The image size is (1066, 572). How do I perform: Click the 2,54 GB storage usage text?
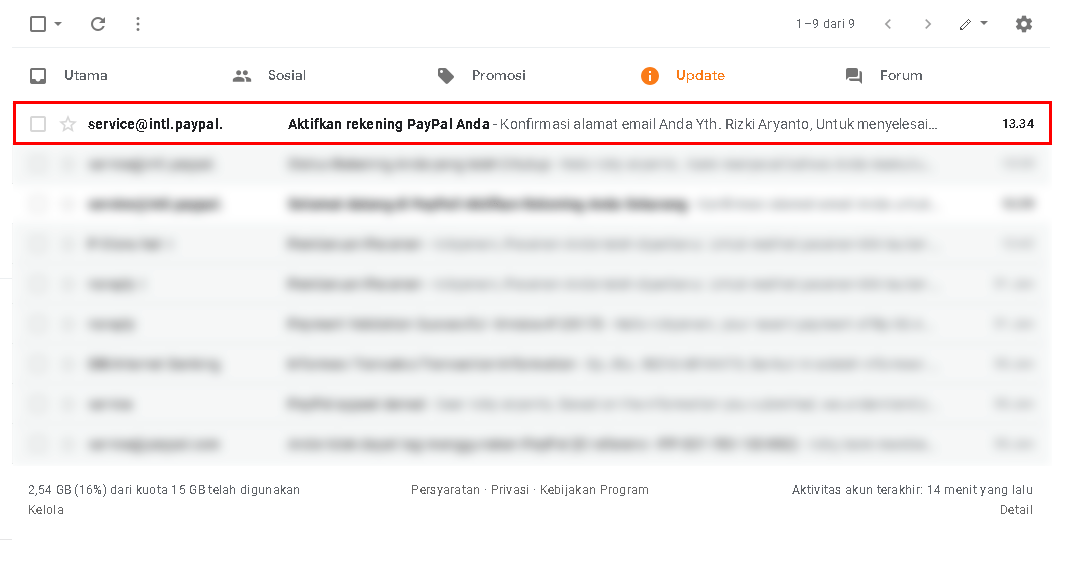point(164,490)
